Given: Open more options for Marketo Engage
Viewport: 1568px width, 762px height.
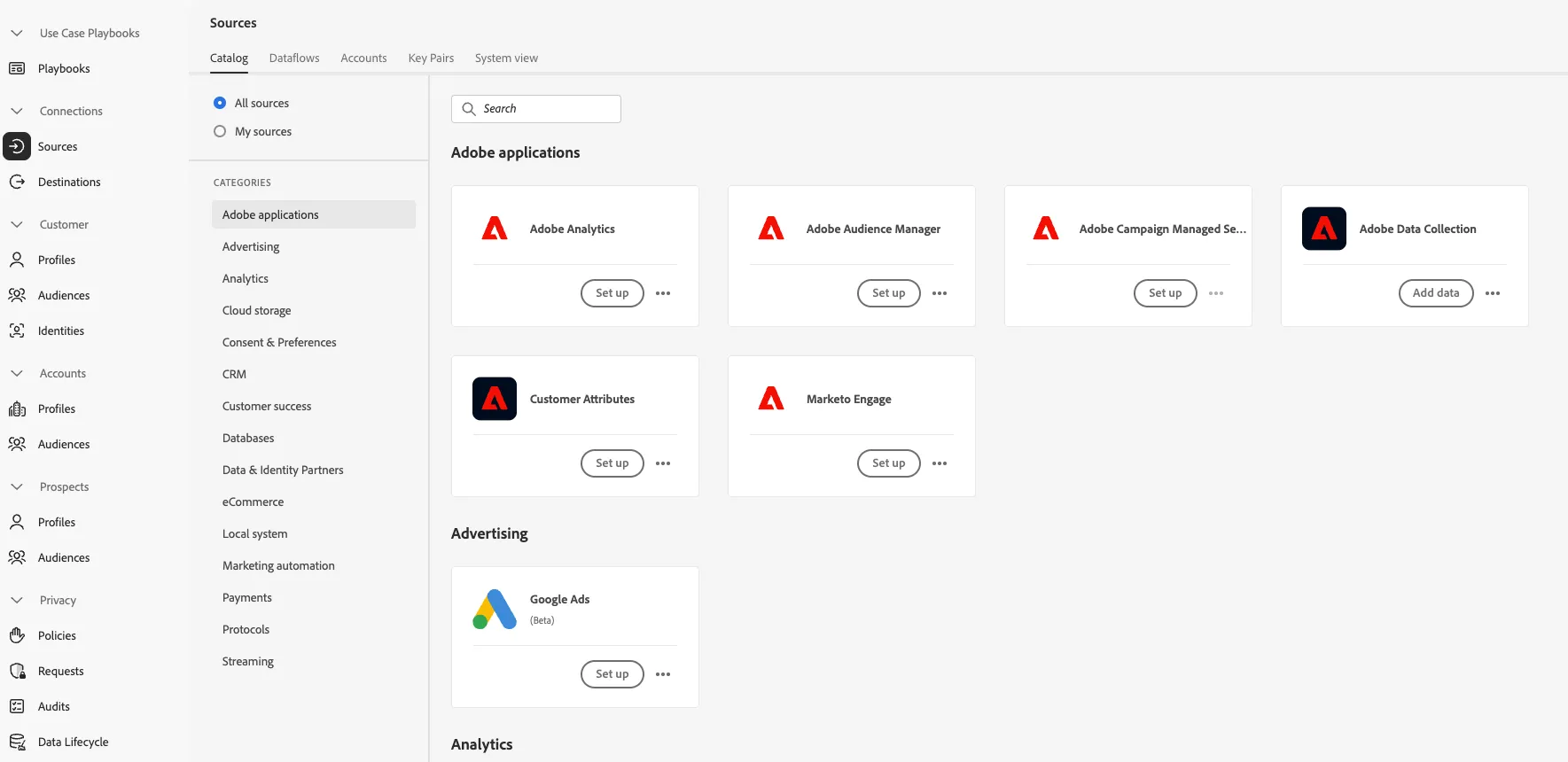Looking at the screenshot, I should pos(940,463).
